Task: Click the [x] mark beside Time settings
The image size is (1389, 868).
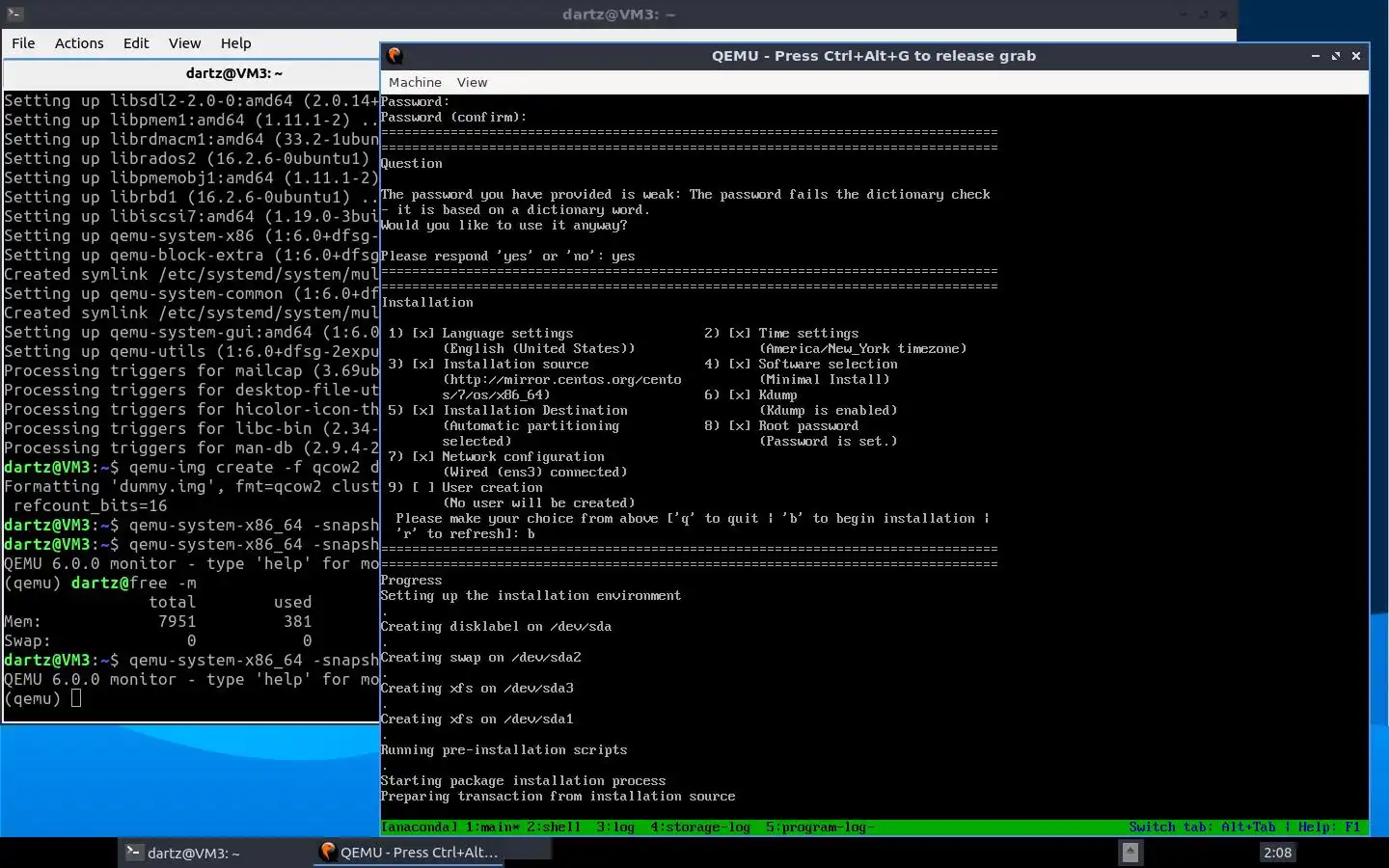Action: [x=739, y=334]
